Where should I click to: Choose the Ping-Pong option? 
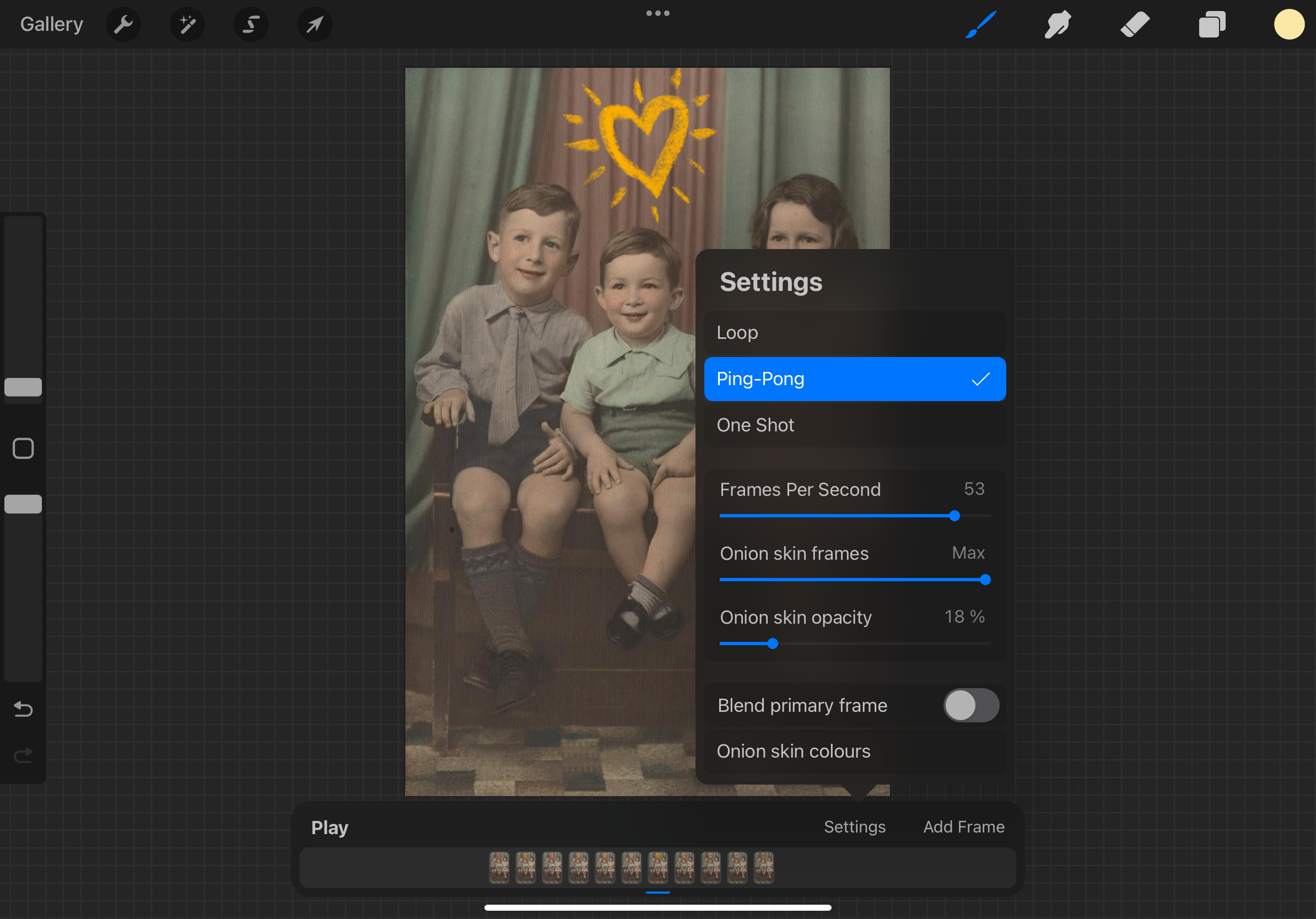click(854, 379)
